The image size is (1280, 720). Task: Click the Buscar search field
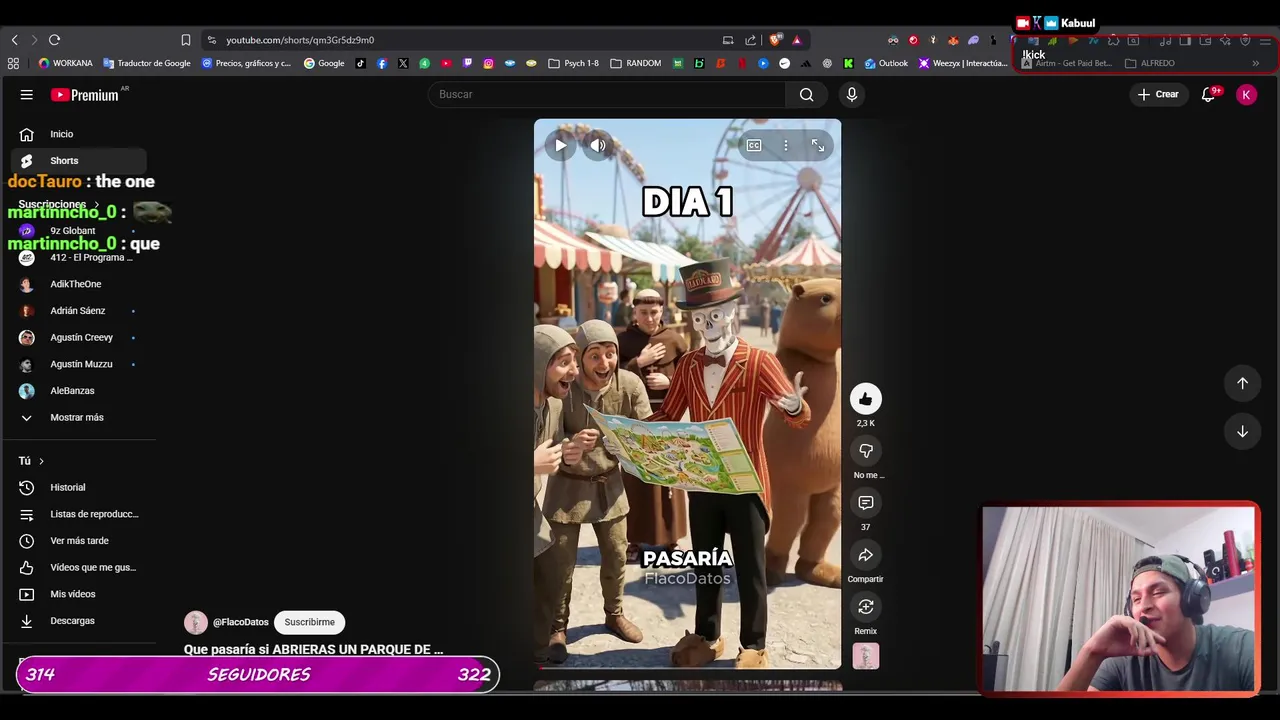pos(607,94)
